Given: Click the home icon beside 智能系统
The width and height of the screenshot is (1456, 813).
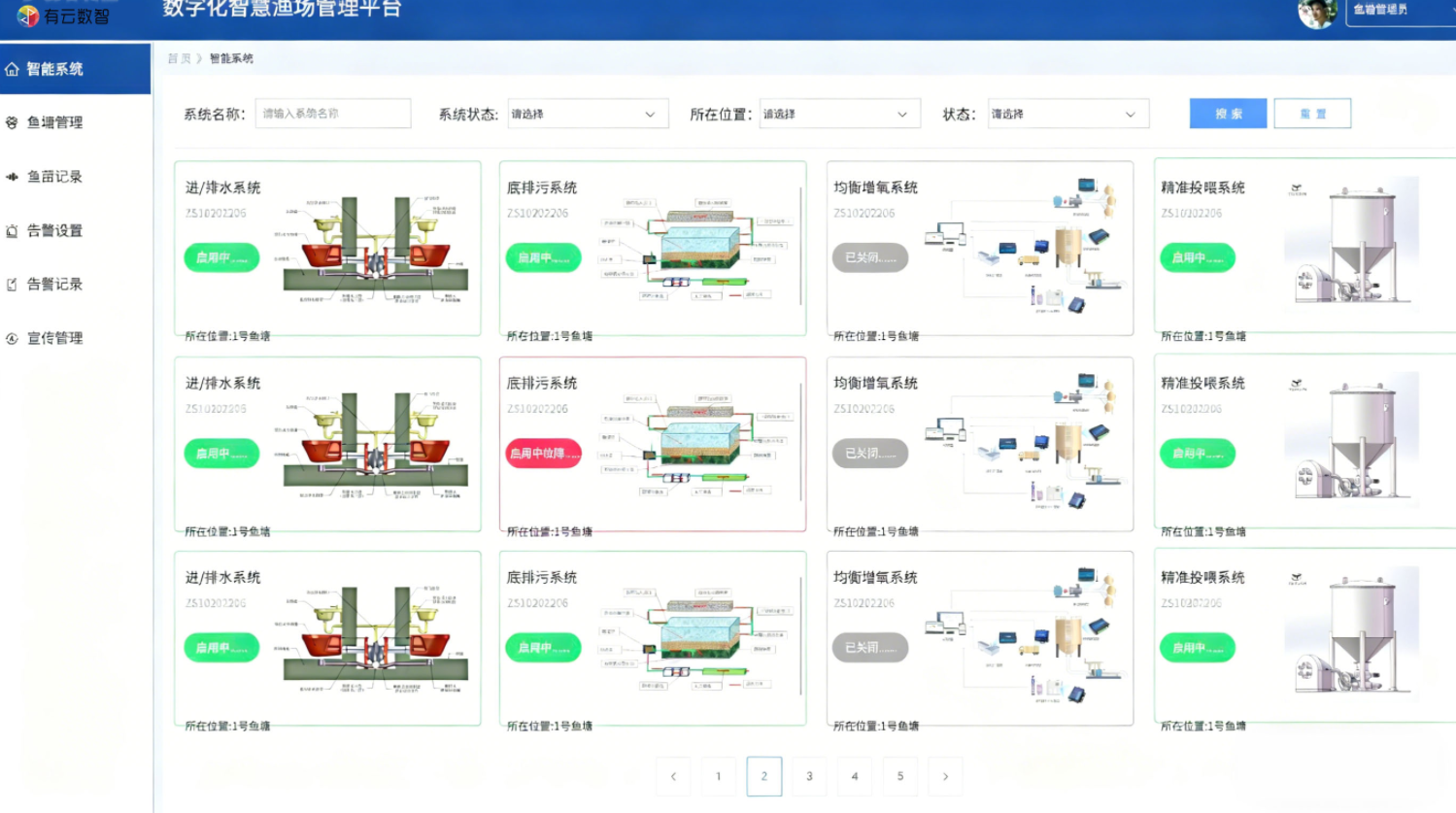Looking at the screenshot, I should pos(13,69).
